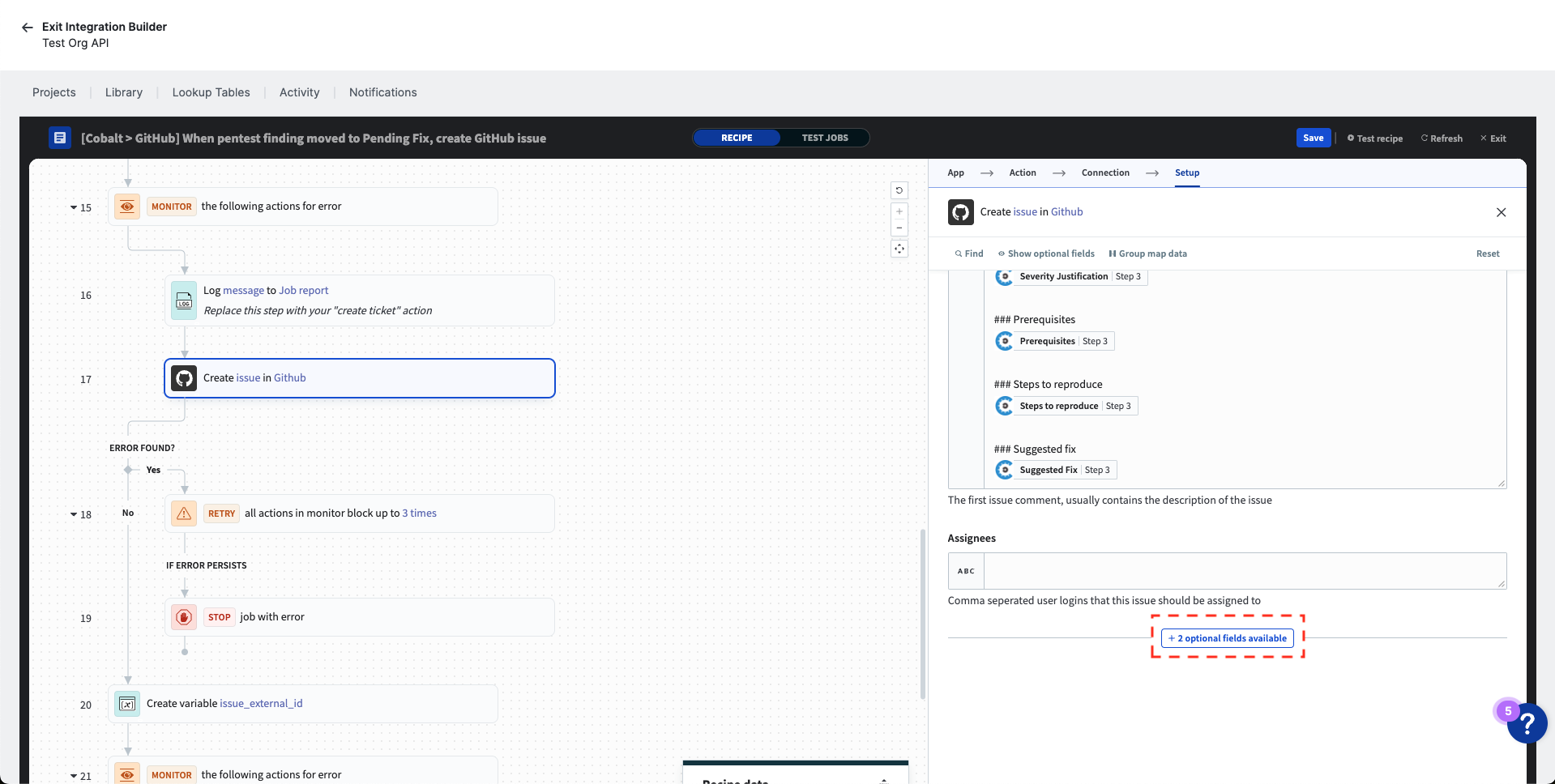1555x784 pixels.
Task: Zoom in the recipe canvas
Action: [x=899, y=211]
